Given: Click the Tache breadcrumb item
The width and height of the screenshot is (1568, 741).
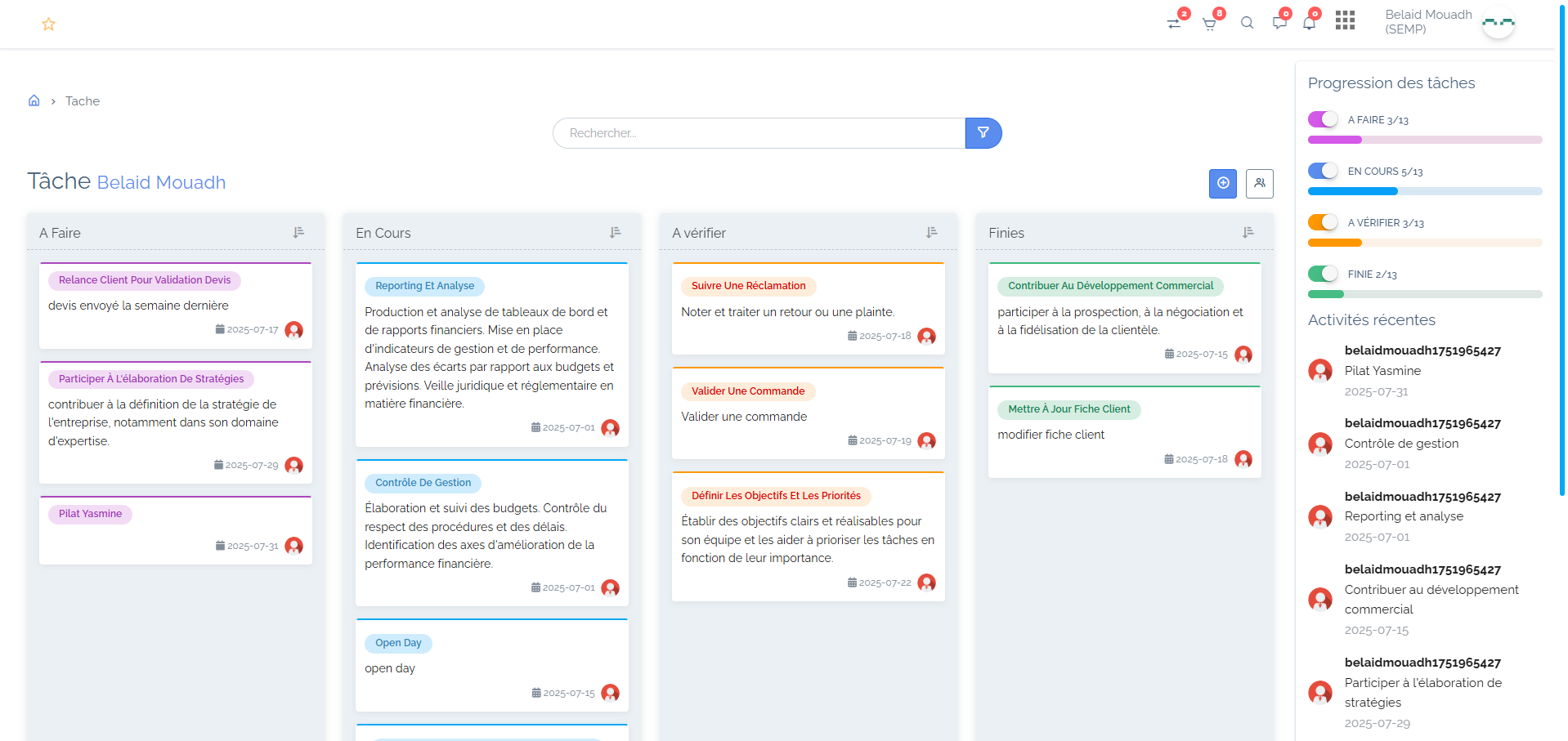Looking at the screenshot, I should pos(83,101).
